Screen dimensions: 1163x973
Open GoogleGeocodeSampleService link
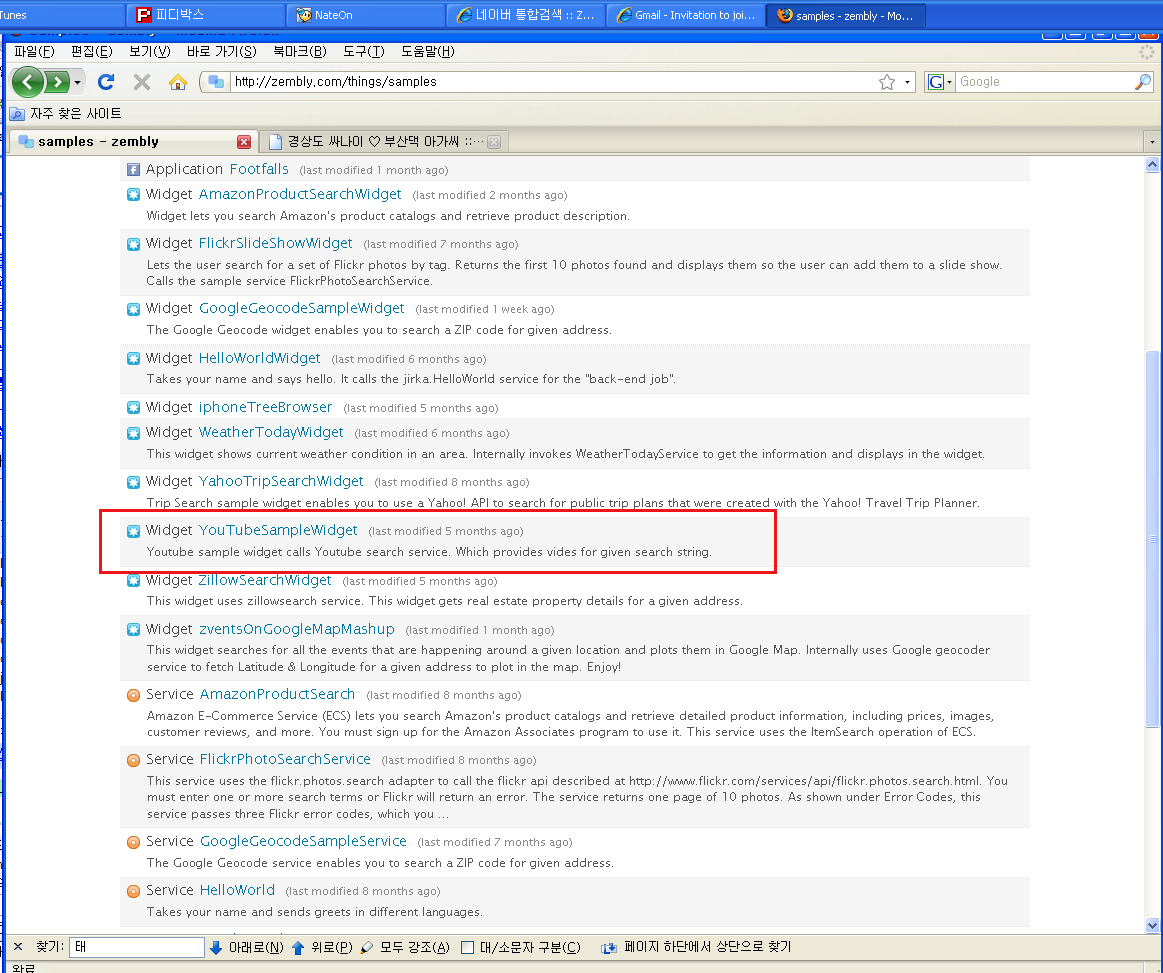[x=303, y=841]
